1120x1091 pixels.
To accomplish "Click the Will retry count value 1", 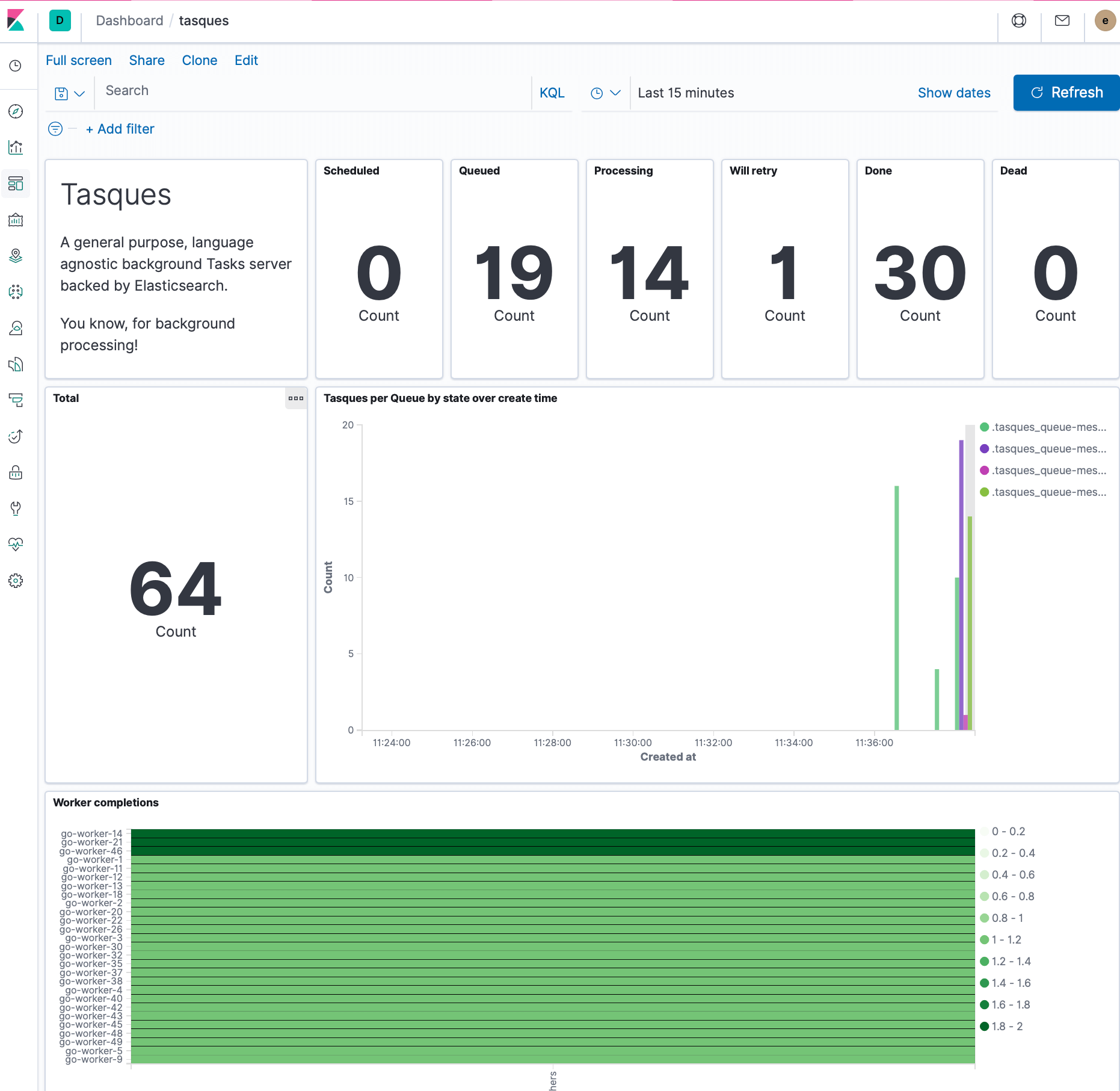I will point(784,273).
